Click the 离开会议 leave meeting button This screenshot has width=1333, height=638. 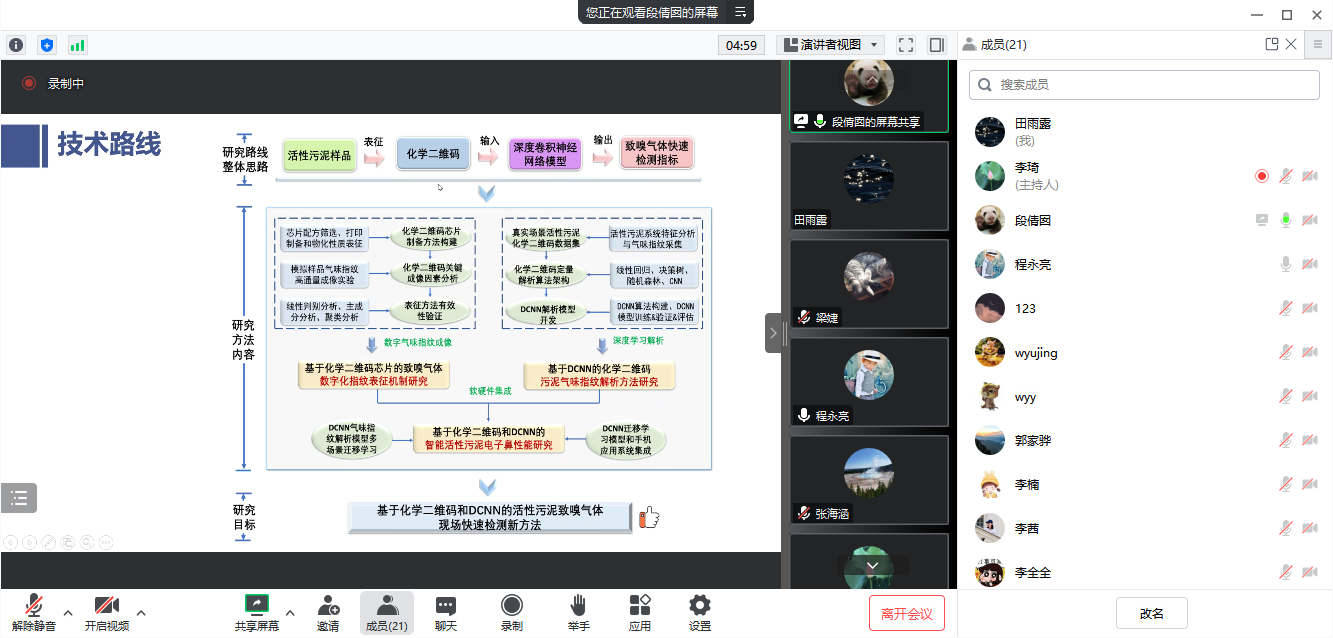(x=906, y=613)
